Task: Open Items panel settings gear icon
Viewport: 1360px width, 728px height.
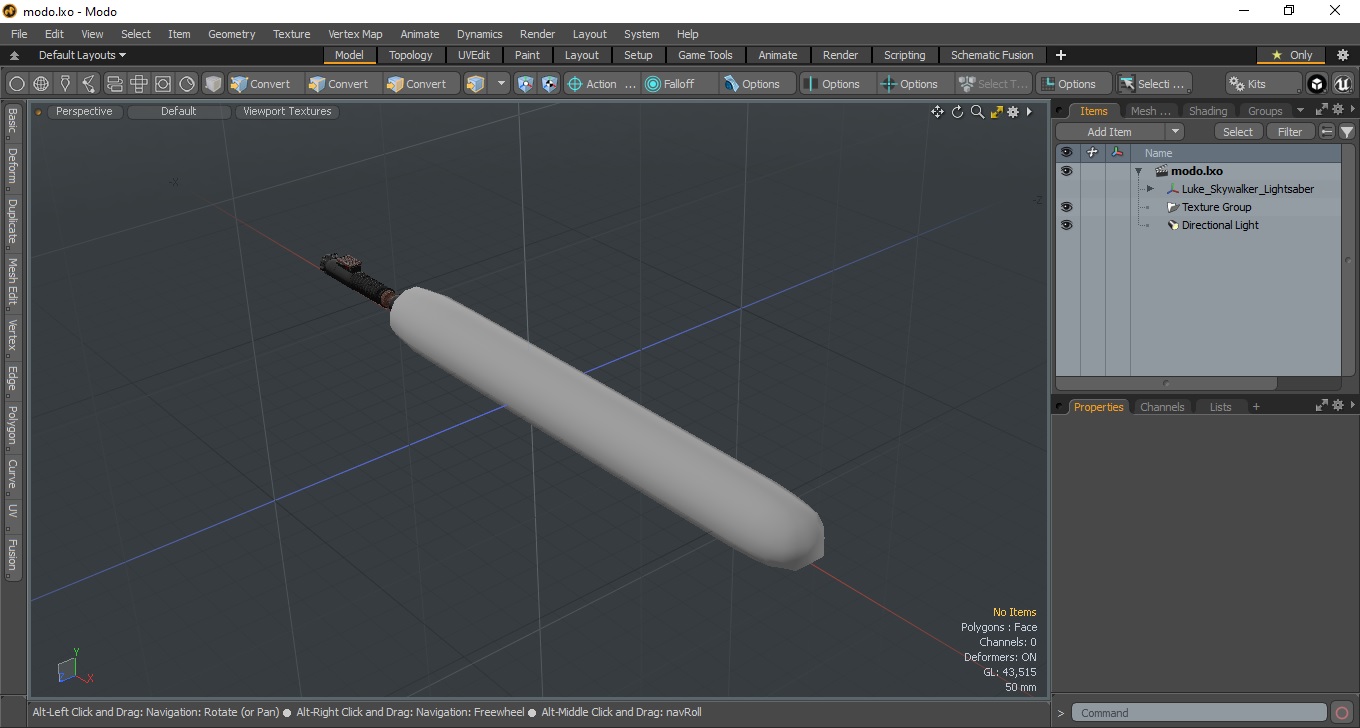Action: click(x=1337, y=110)
